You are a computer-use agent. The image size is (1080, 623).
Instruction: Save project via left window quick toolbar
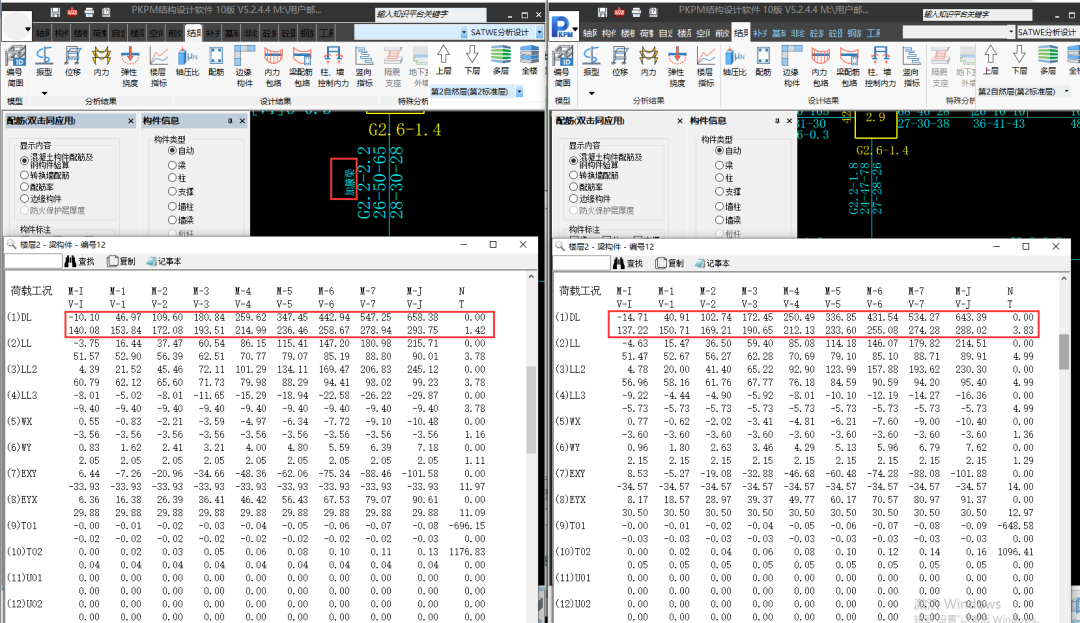(56, 12)
